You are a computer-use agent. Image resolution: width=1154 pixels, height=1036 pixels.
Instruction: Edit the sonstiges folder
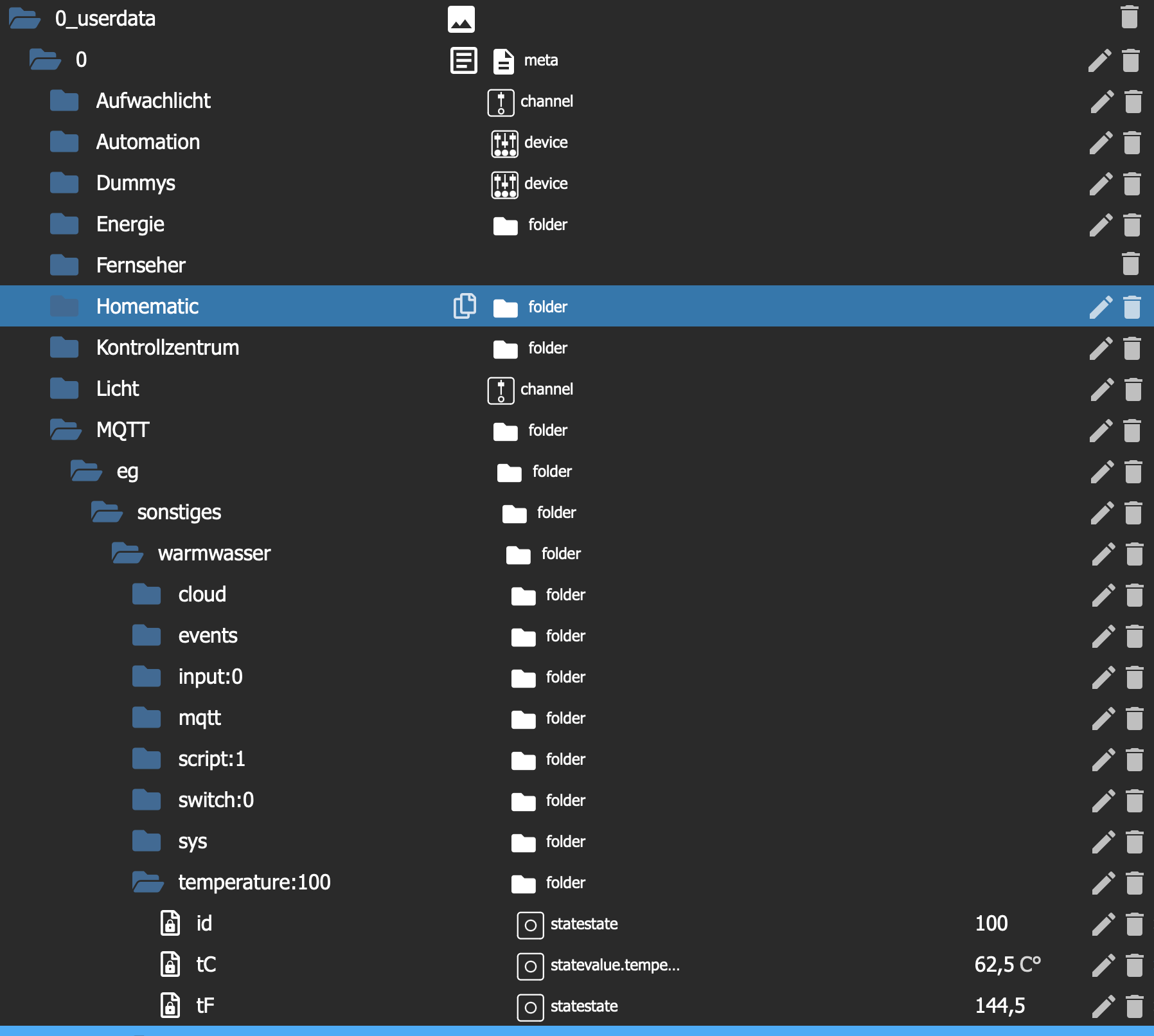[1103, 513]
